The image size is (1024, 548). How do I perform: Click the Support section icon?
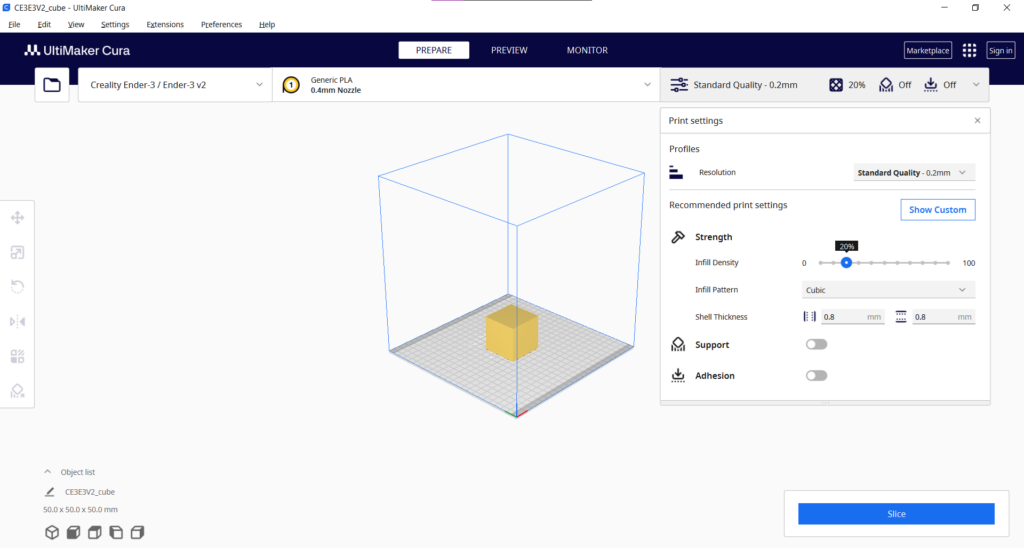[678, 344]
